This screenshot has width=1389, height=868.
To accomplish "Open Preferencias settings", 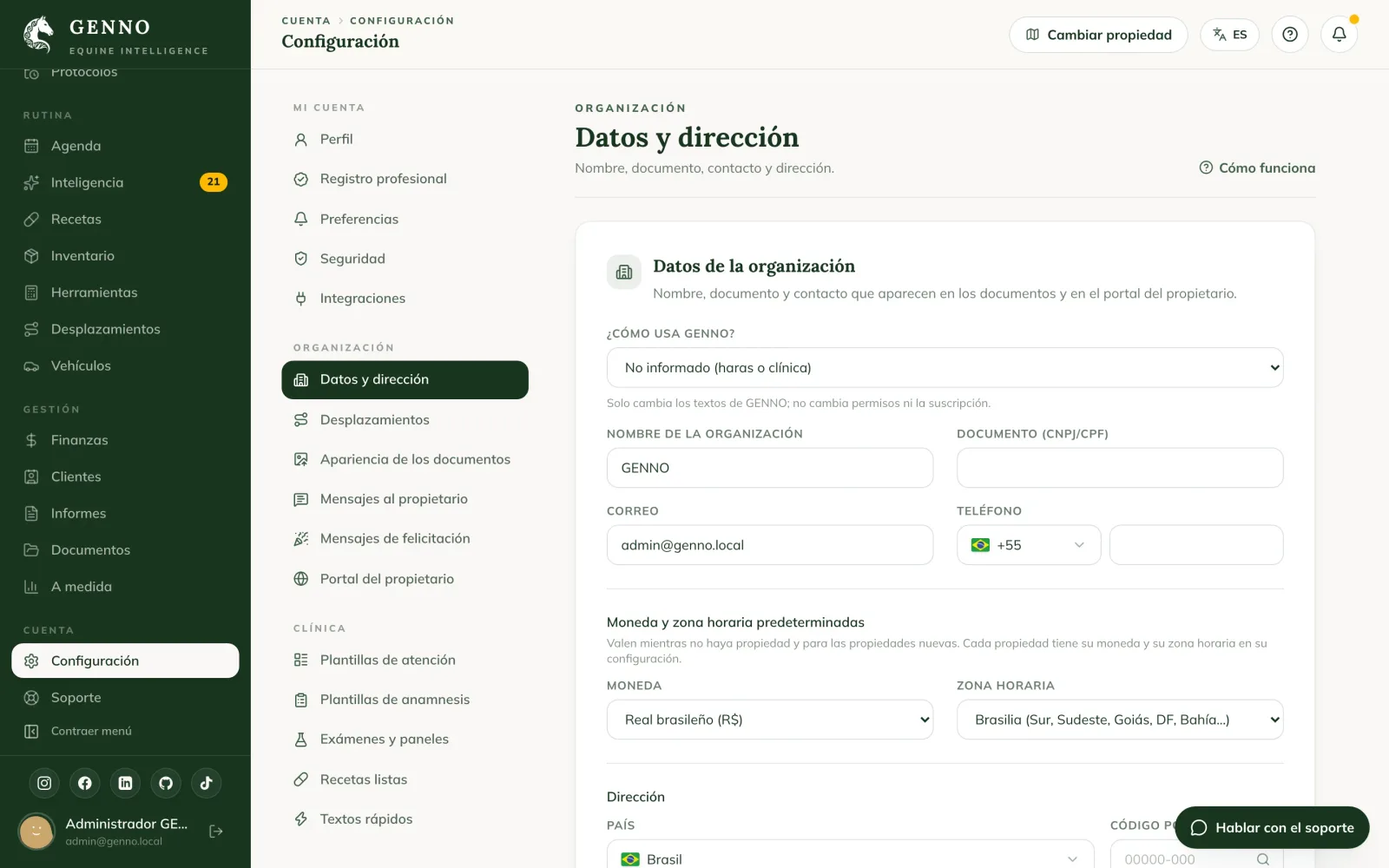I will click(x=405, y=219).
